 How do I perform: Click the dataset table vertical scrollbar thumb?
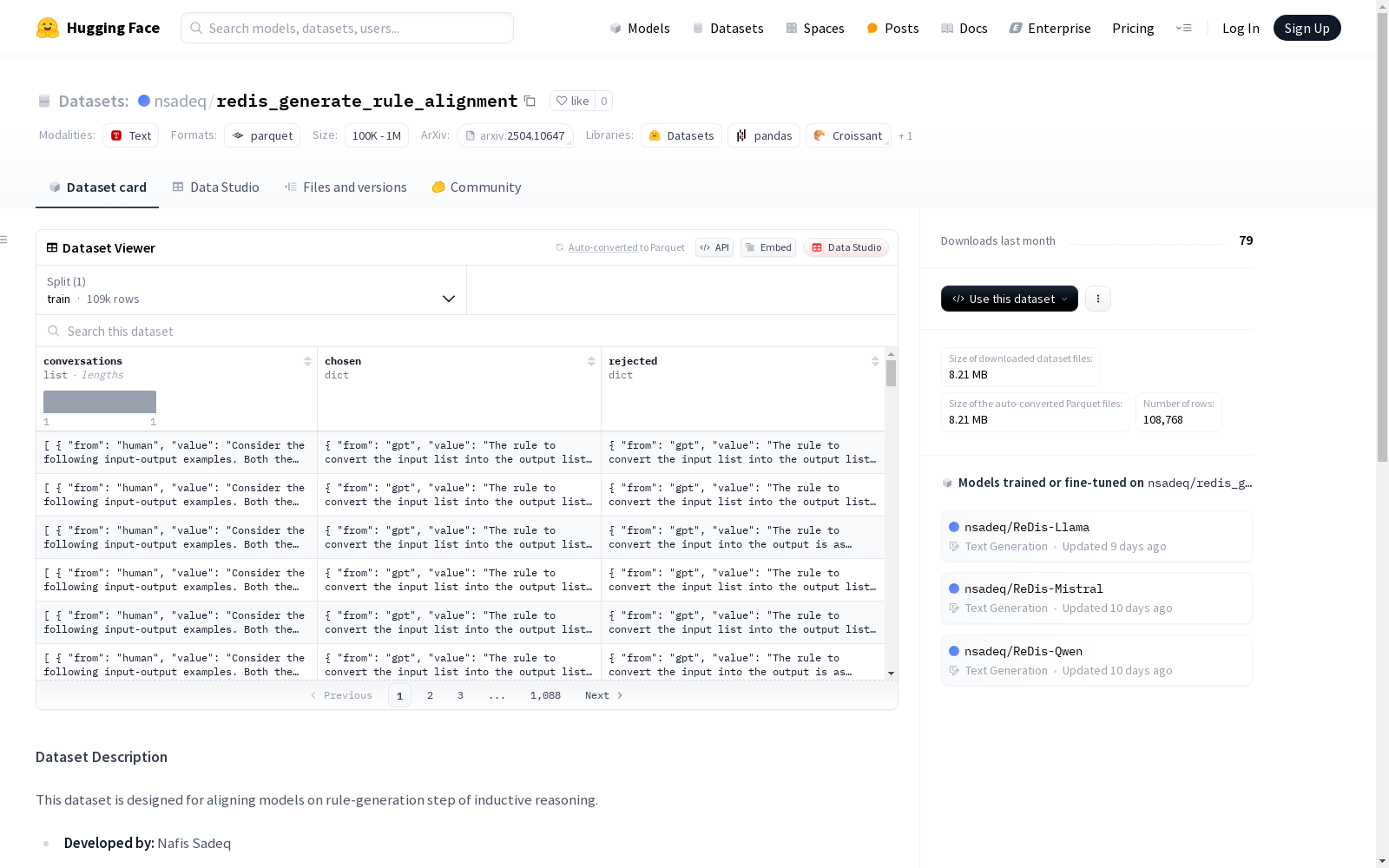point(891,373)
